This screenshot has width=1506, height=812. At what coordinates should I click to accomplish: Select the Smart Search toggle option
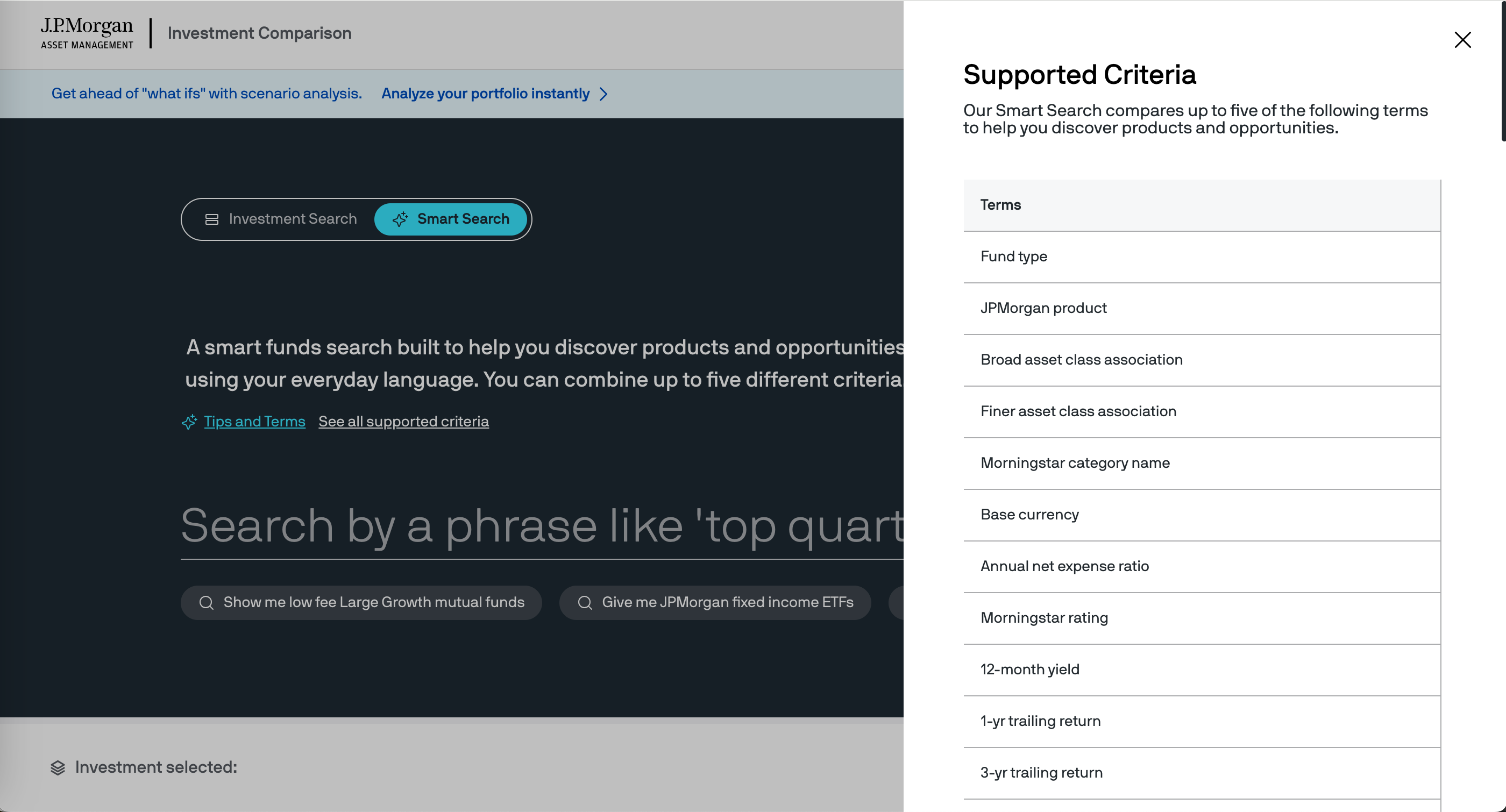click(x=451, y=219)
